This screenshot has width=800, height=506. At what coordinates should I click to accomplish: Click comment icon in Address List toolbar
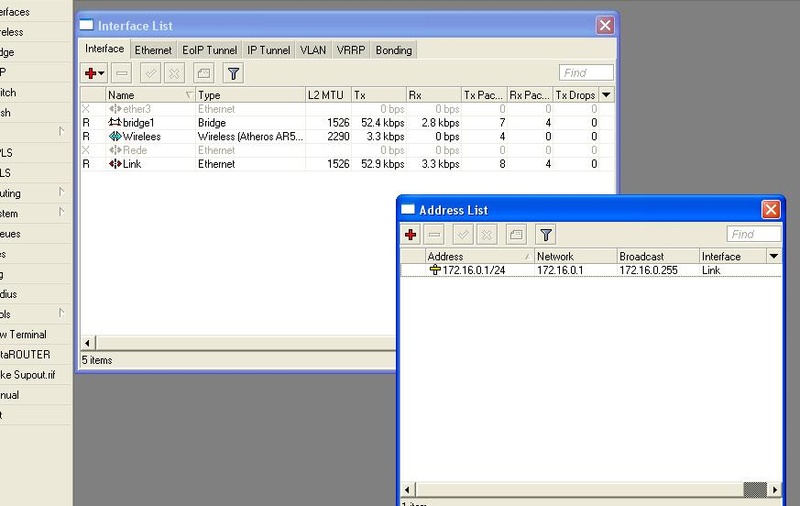(516, 235)
